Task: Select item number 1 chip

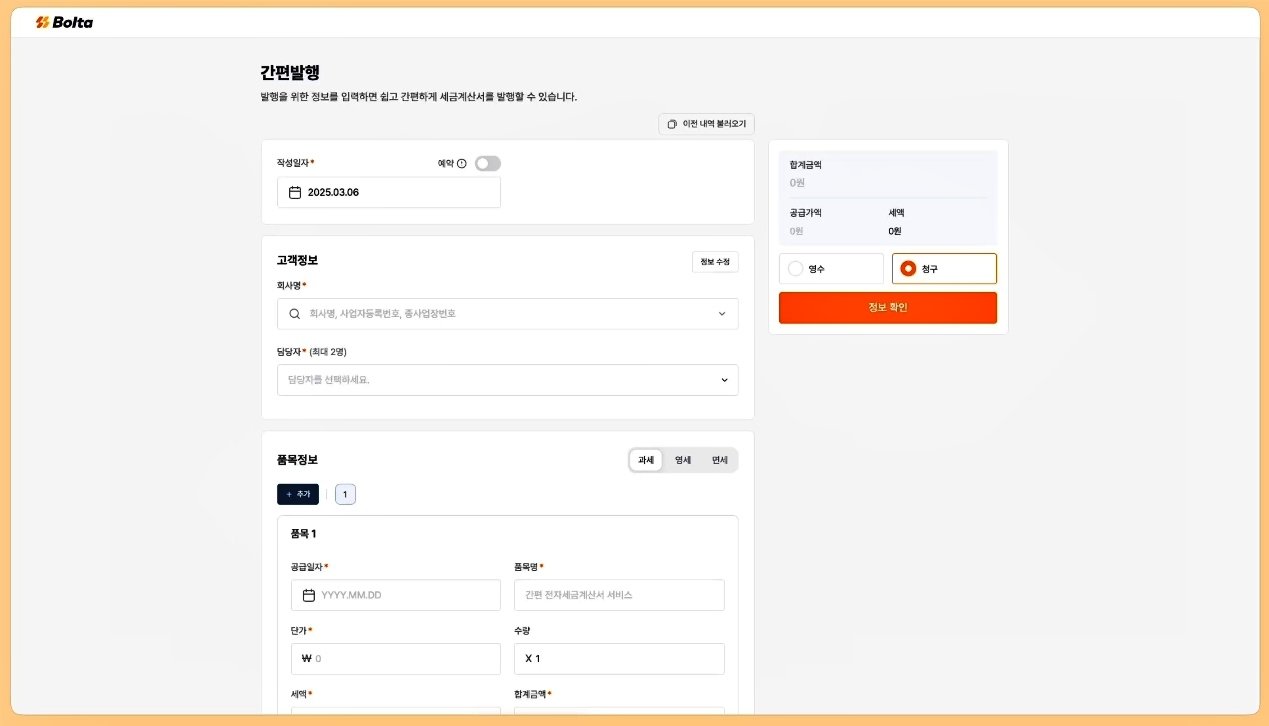Action: click(345, 495)
